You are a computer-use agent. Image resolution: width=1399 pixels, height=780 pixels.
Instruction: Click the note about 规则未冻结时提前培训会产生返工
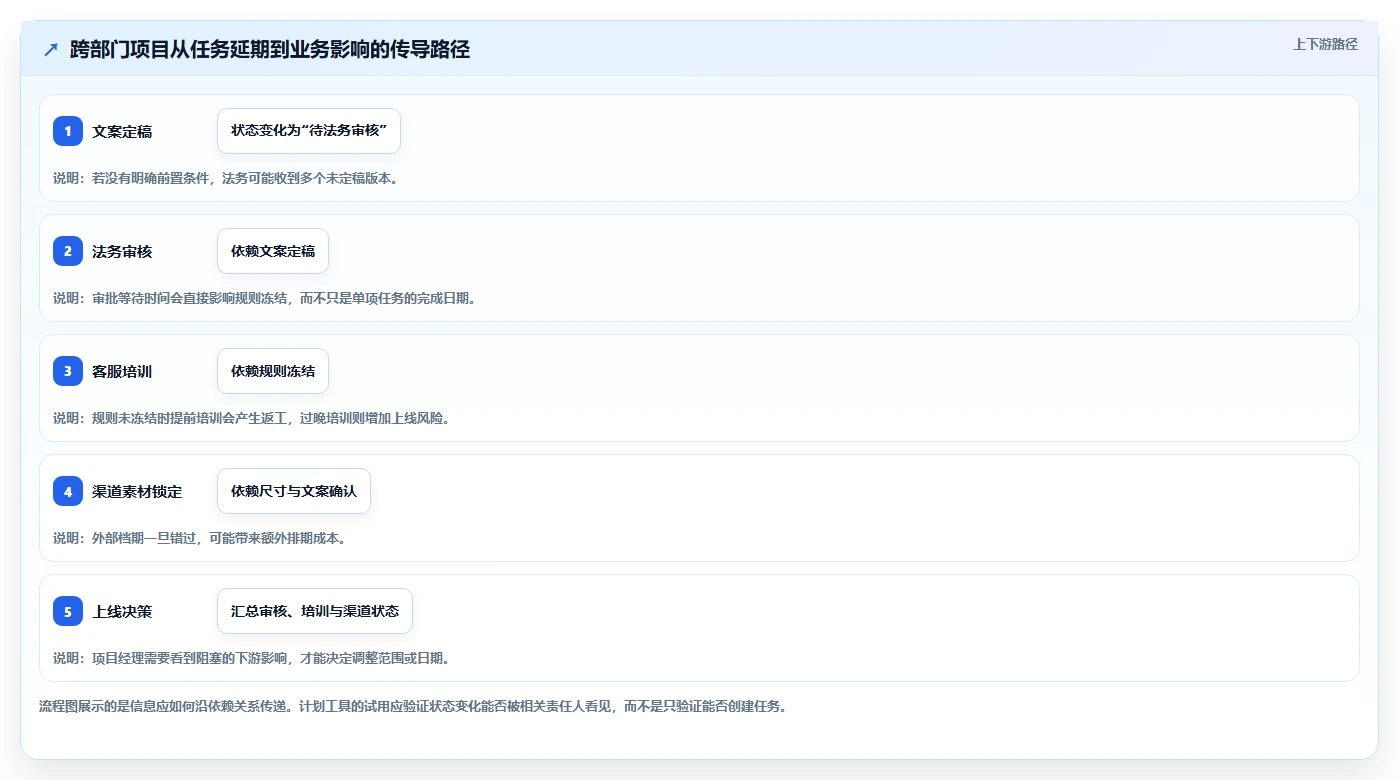(x=251, y=418)
